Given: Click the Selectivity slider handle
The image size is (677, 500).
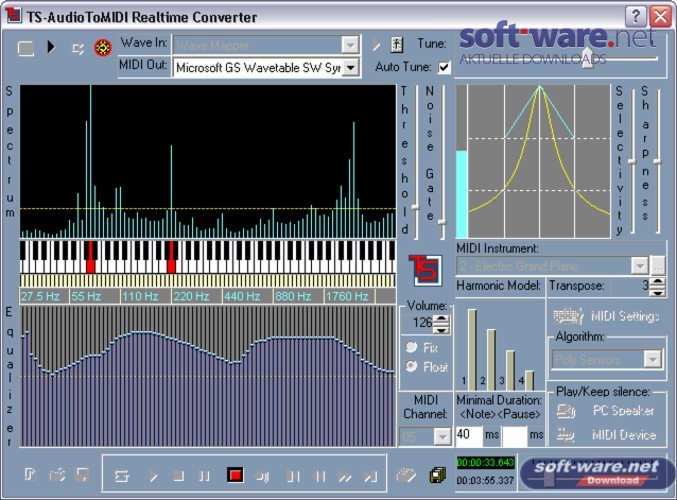Looking at the screenshot, I should [x=632, y=161].
